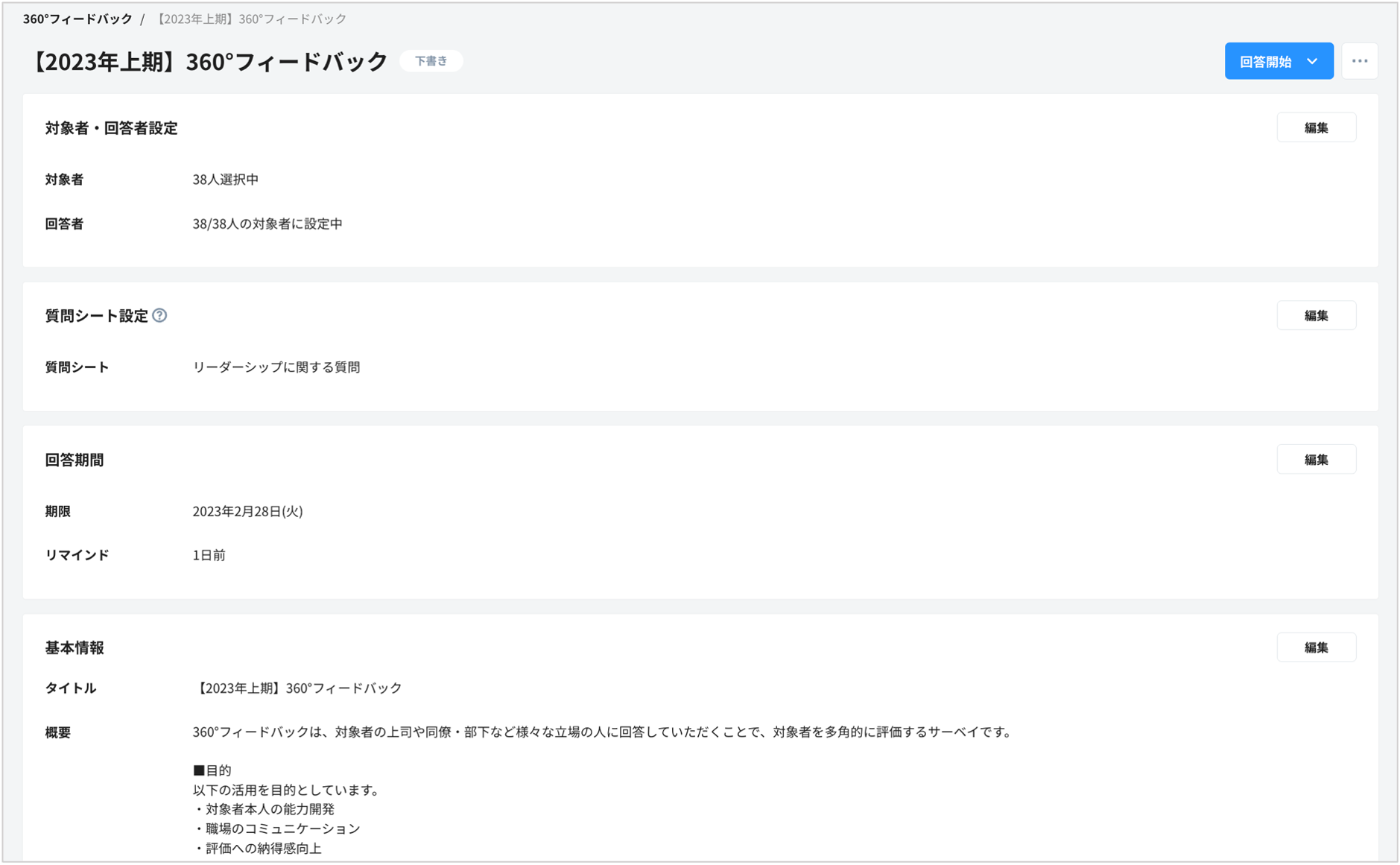
Task: Click the 38/38人の対象者に設定中 text
Action: coord(267,224)
